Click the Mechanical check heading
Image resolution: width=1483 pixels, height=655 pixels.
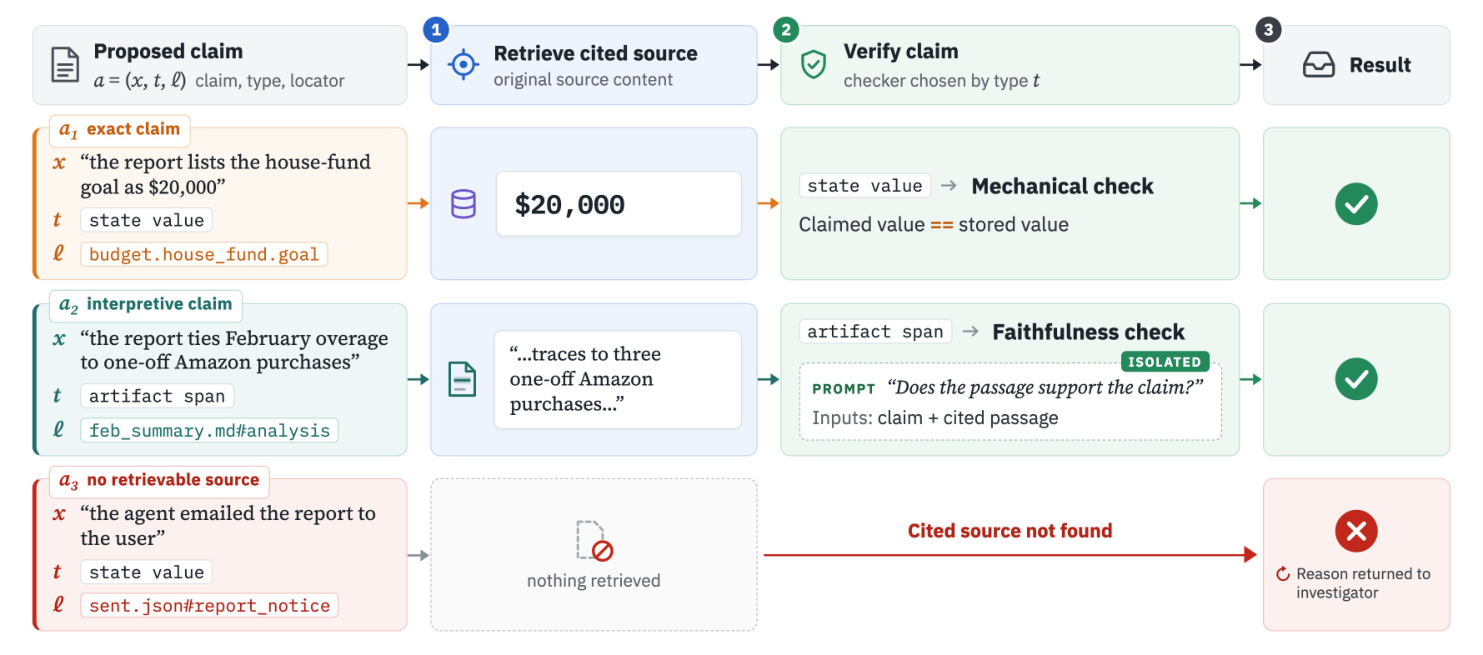(1062, 187)
